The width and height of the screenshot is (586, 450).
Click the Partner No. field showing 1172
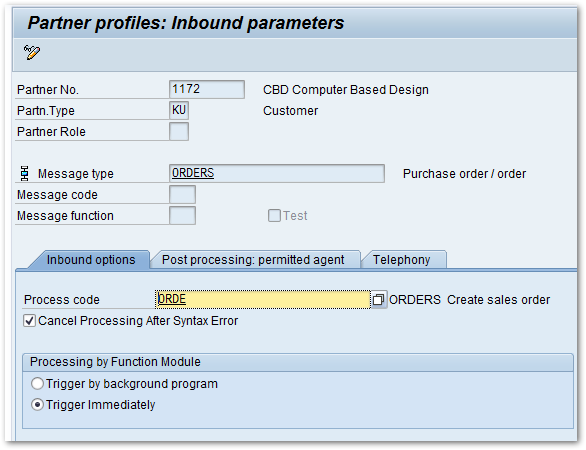[207, 89]
